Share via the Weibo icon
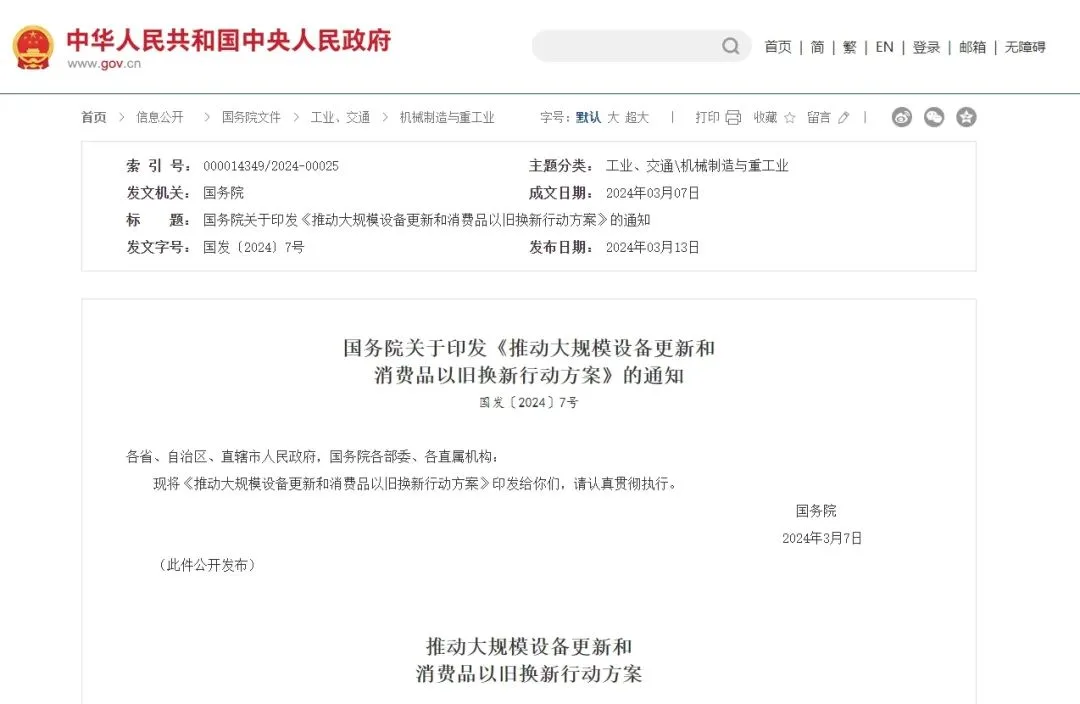Viewport: 1080px width, 704px height. click(x=902, y=117)
